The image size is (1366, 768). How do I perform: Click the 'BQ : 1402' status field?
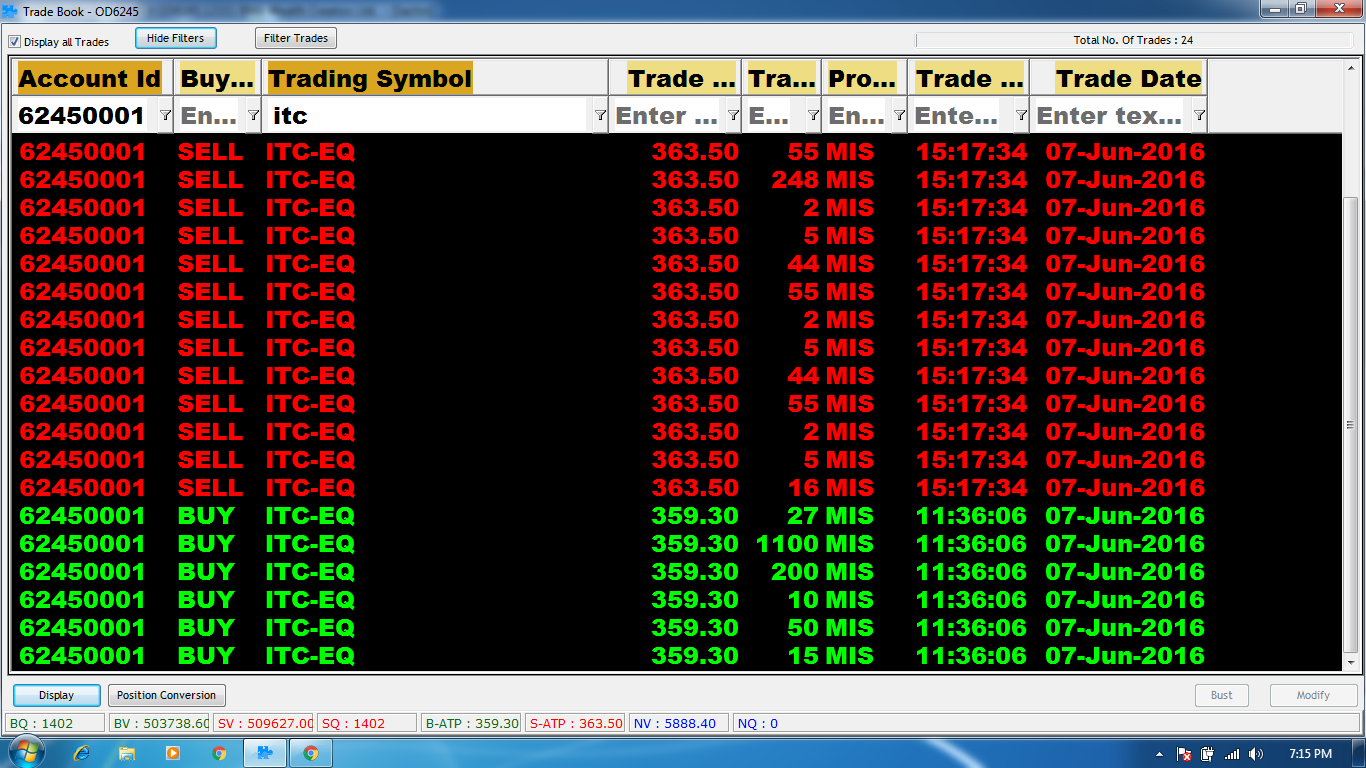click(x=55, y=723)
